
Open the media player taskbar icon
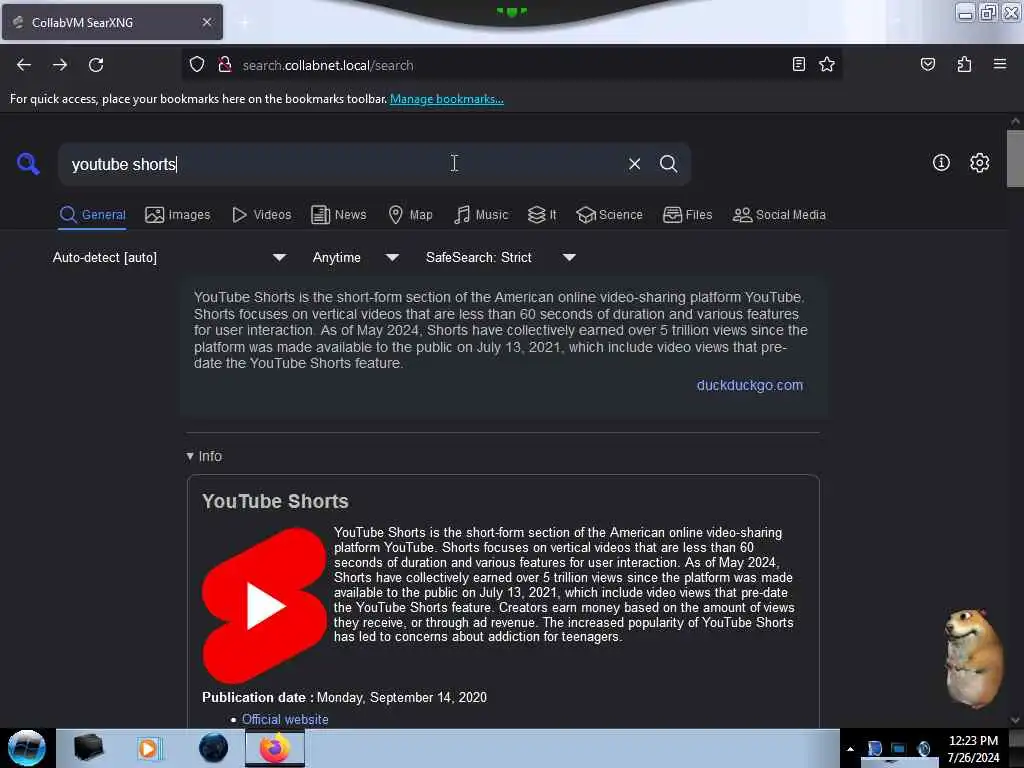point(148,748)
